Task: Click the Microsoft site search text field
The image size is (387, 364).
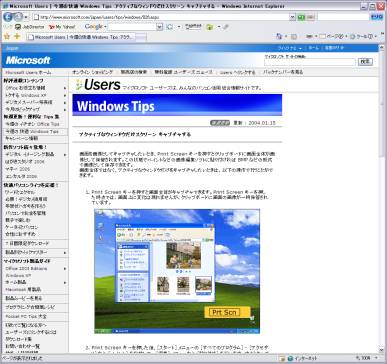Action: pos(310,62)
